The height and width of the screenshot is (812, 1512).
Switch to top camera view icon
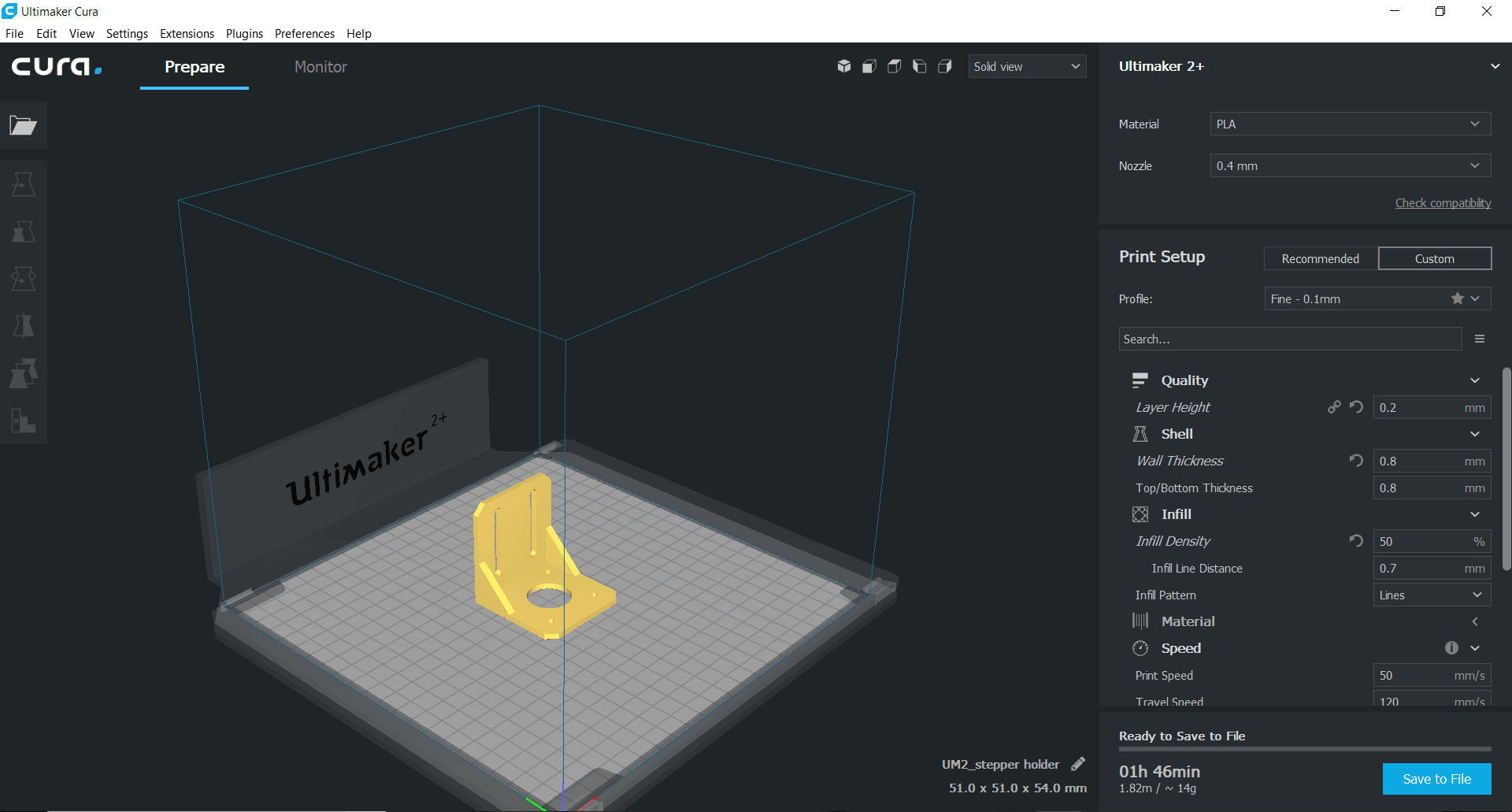point(895,66)
